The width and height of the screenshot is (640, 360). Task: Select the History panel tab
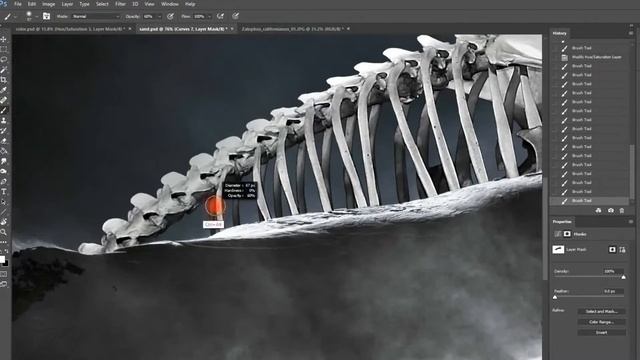pyautogui.click(x=560, y=33)
